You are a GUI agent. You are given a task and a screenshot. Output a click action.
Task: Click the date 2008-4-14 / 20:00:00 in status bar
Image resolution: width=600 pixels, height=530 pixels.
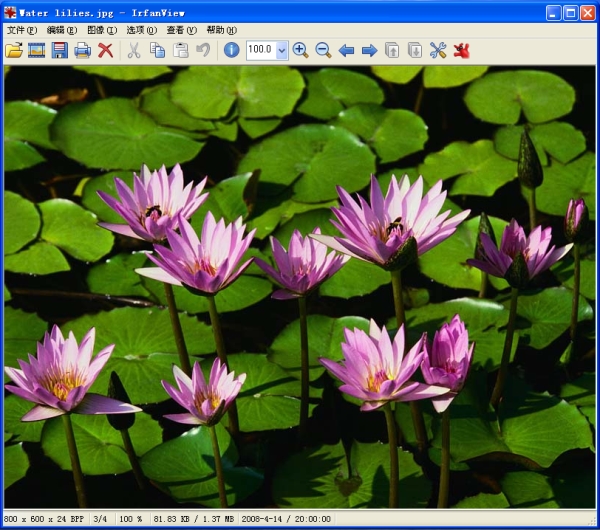(286, 519)
